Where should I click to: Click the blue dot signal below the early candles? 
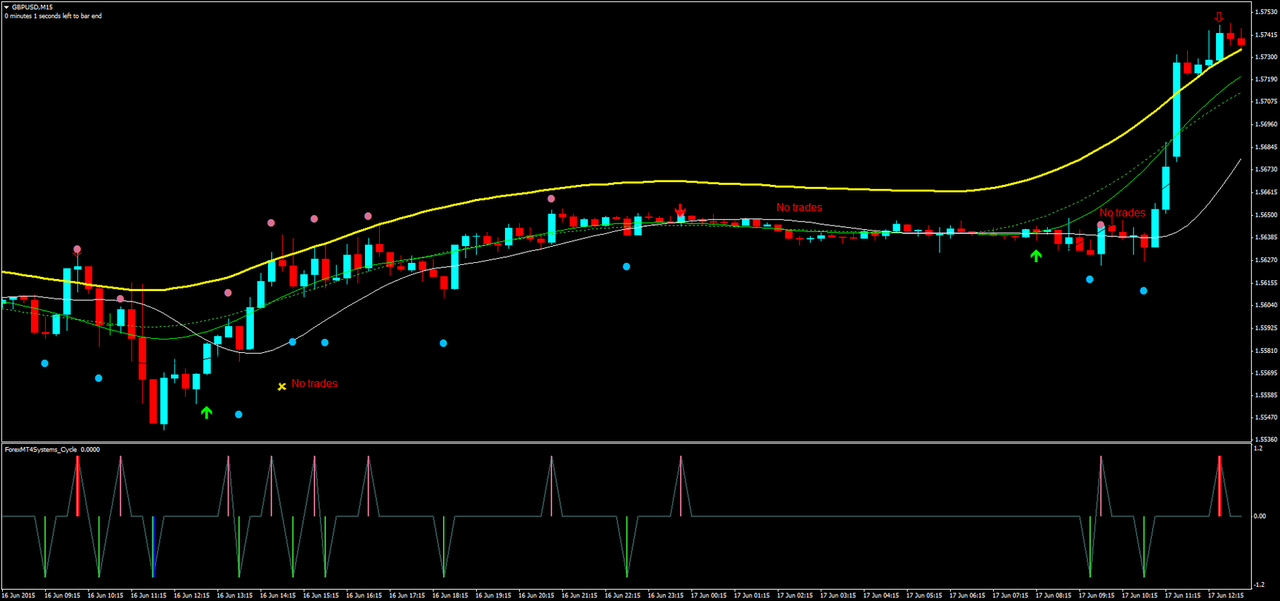click(44, 363)
